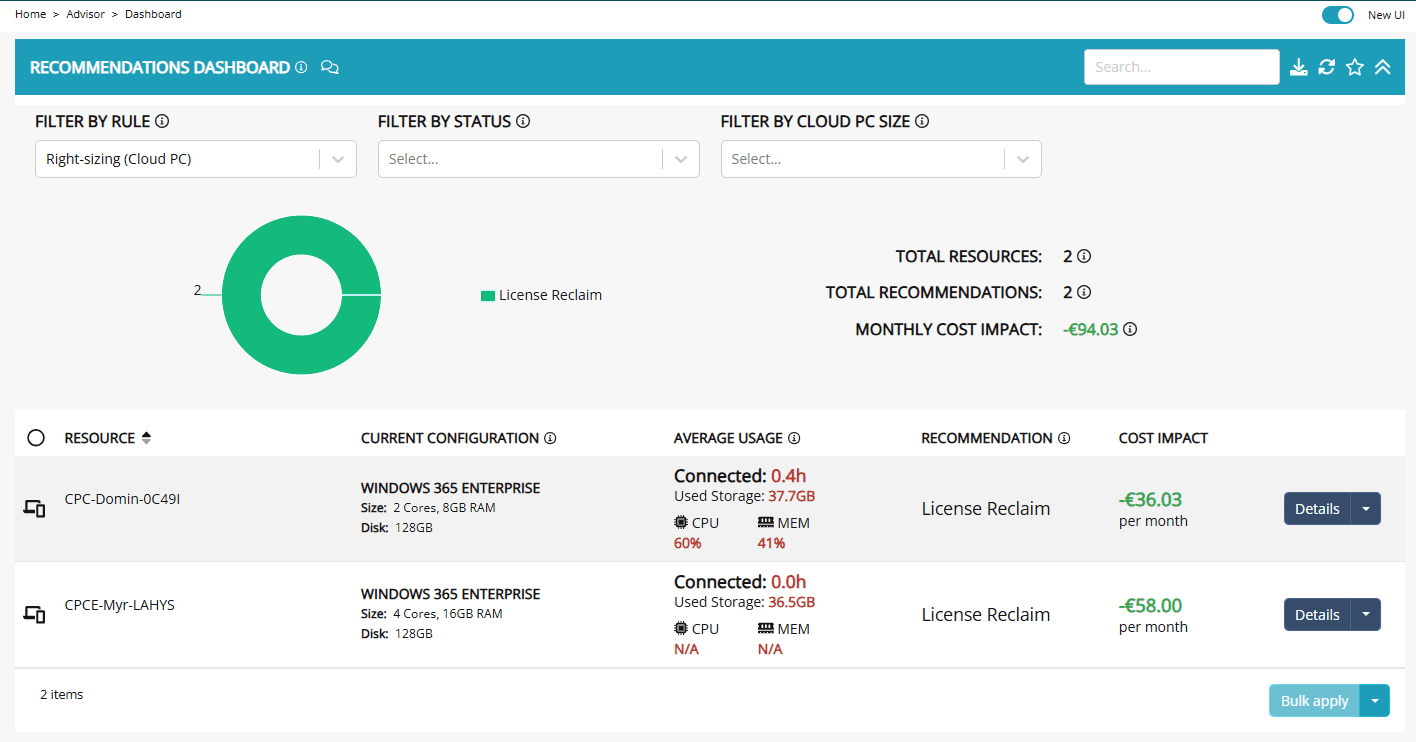Click info icon next to Average Usage
Viewport: 1416px width, 742px height.
coord(794,438)
